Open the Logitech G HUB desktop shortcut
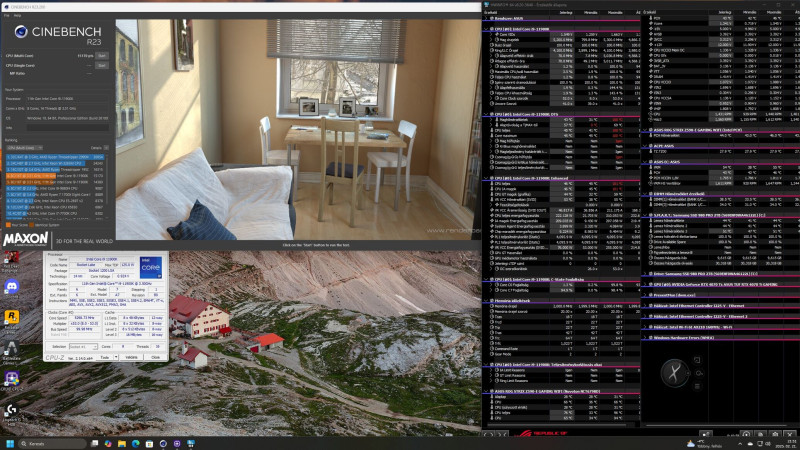The height and width of the screenshot is (450, 800). point(11,412)
